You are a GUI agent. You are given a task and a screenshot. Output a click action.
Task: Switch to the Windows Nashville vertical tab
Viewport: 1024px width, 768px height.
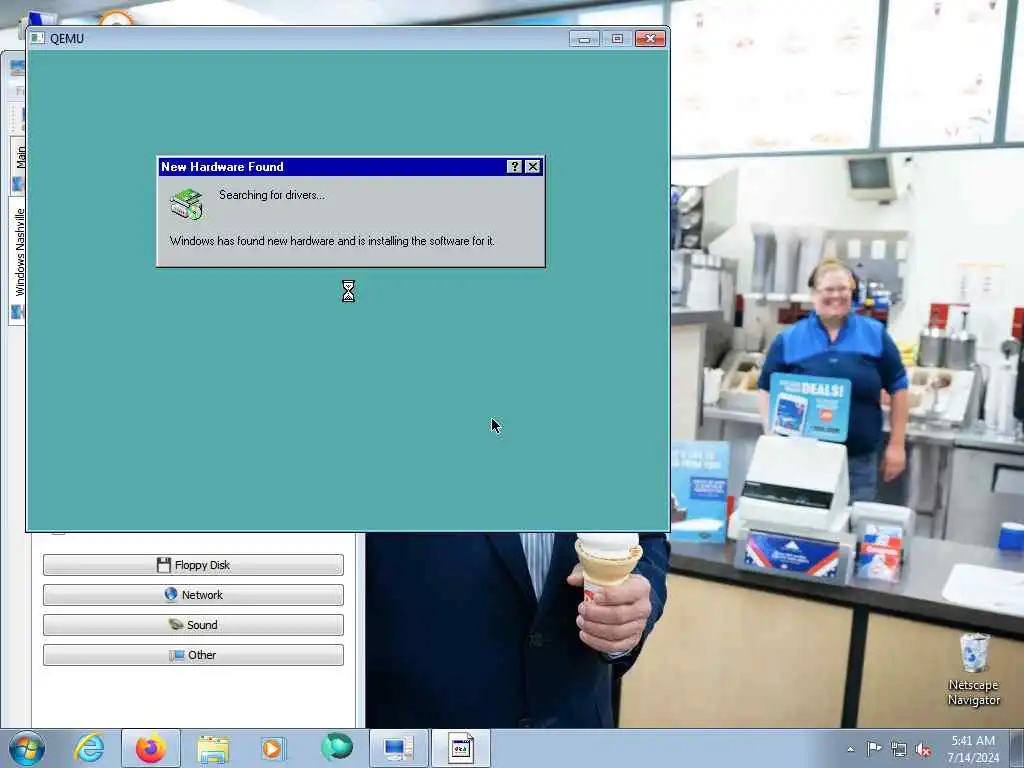18,260
